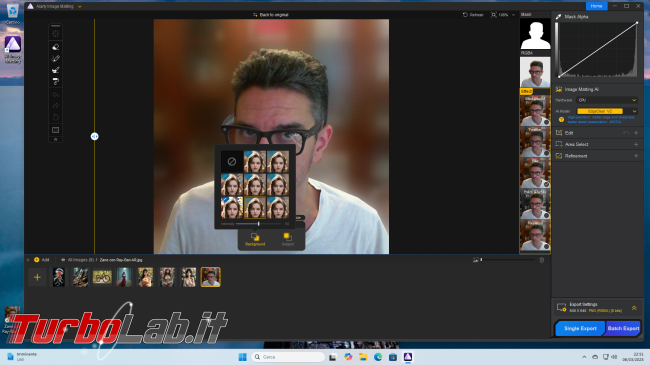This screenshot has height=365, width=650.
Task: Select the paint roller Burn tool
Action: pos(56,81)
